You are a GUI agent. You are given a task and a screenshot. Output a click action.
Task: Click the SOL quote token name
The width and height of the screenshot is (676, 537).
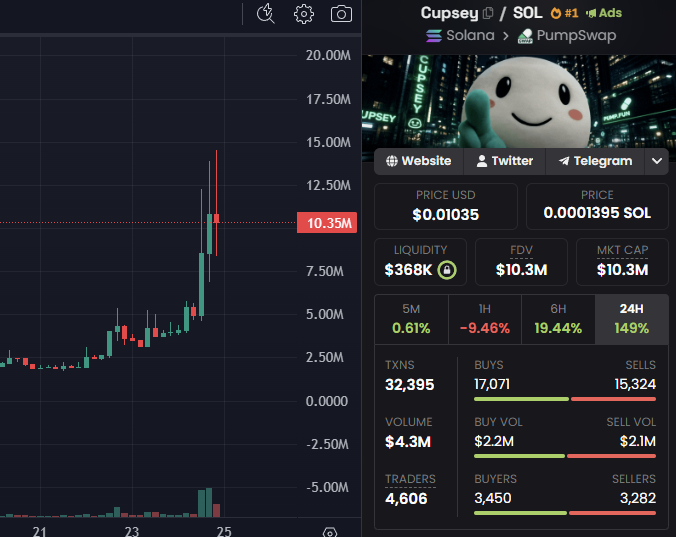[x=527, y=13]
